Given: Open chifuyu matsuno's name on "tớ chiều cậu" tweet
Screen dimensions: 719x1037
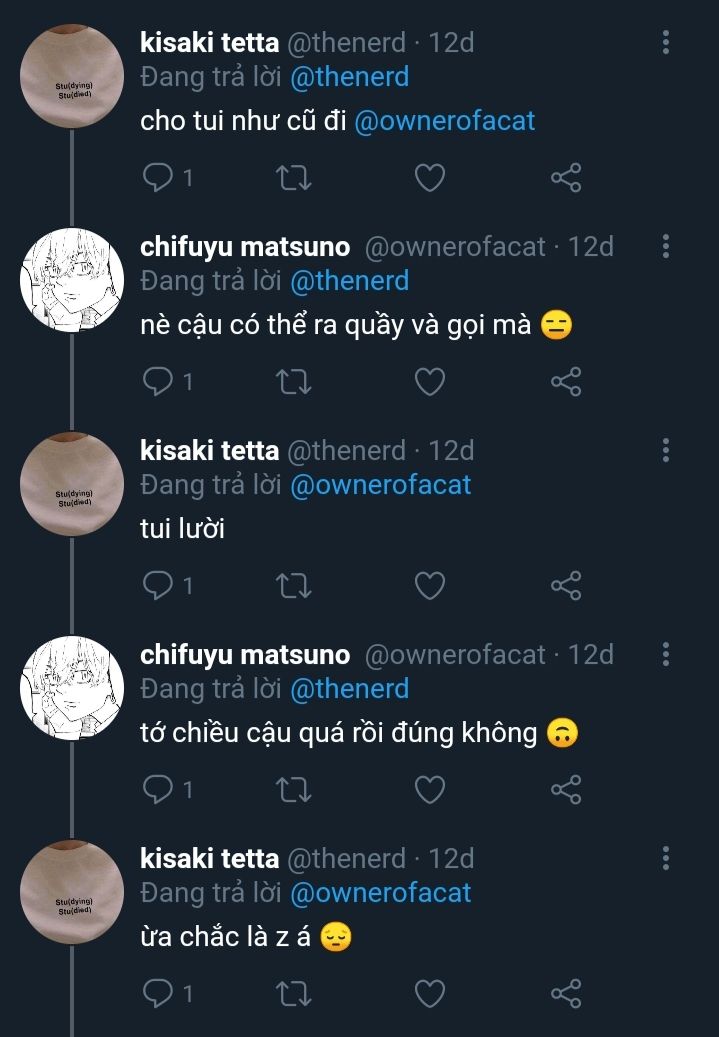Looking at the screenshot, I should click(x=245, y=655).
